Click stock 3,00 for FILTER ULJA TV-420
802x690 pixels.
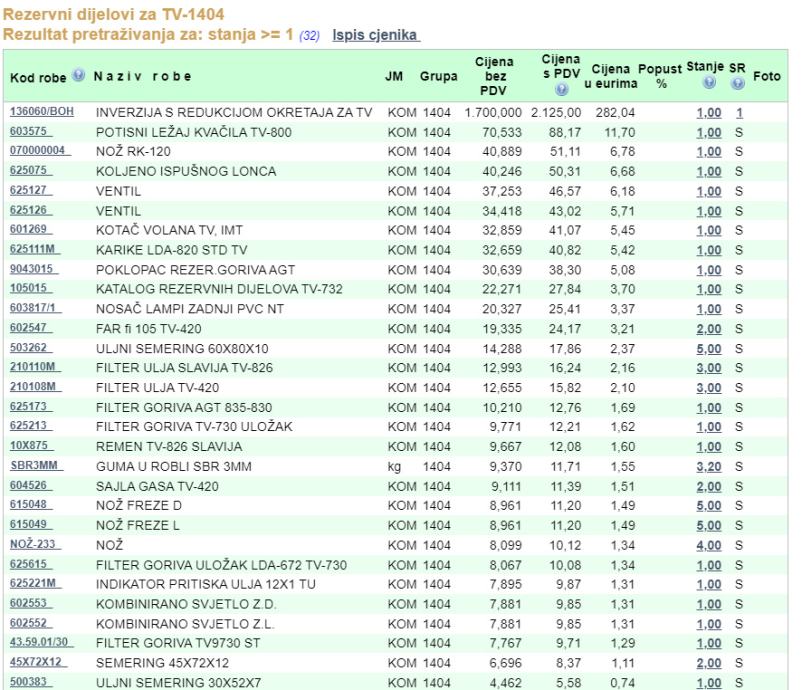pos(709,388)
